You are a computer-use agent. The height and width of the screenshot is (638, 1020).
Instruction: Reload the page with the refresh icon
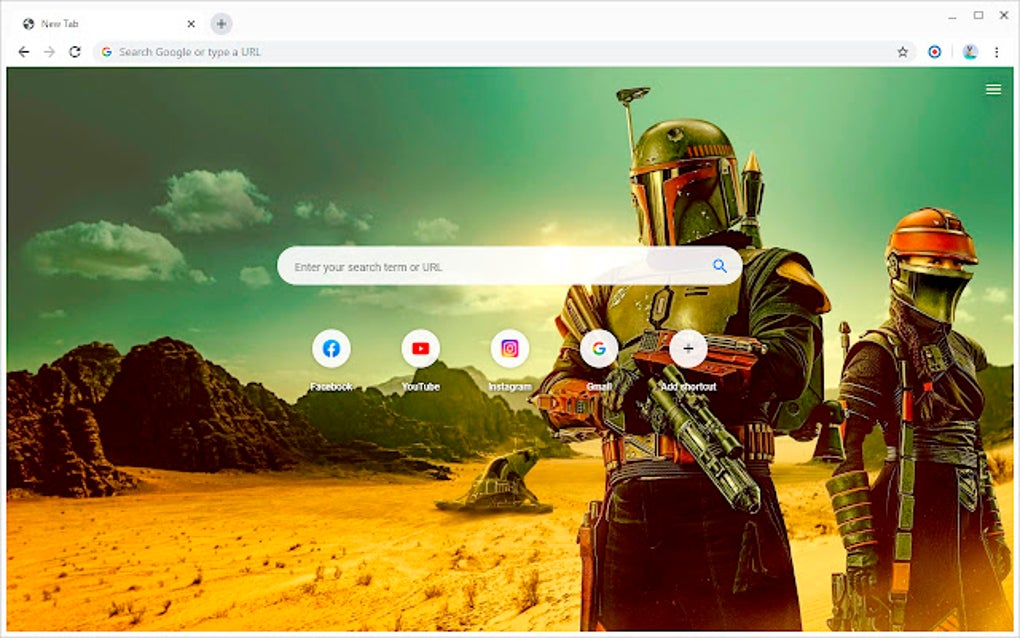[75, 52]
